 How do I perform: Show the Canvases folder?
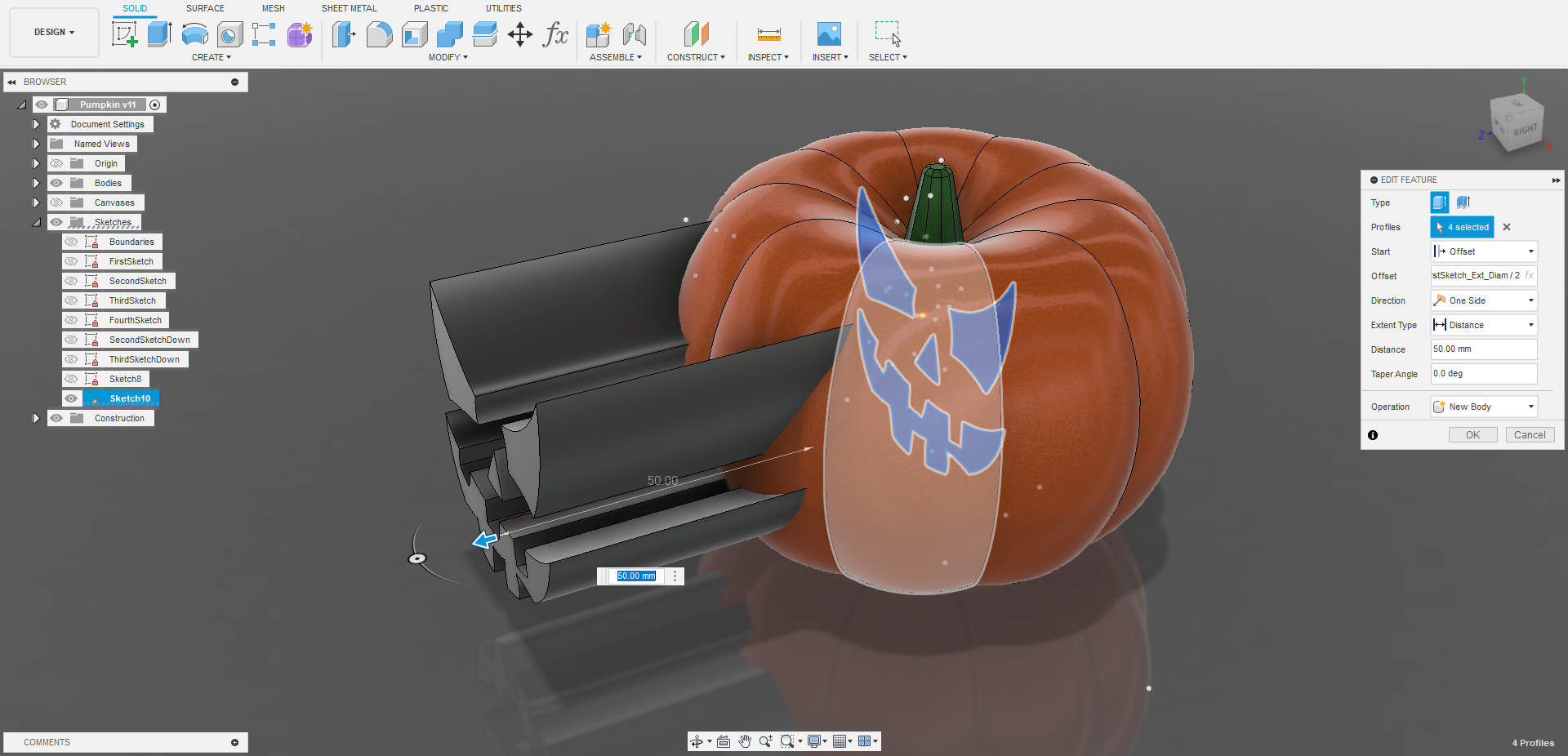56,202
